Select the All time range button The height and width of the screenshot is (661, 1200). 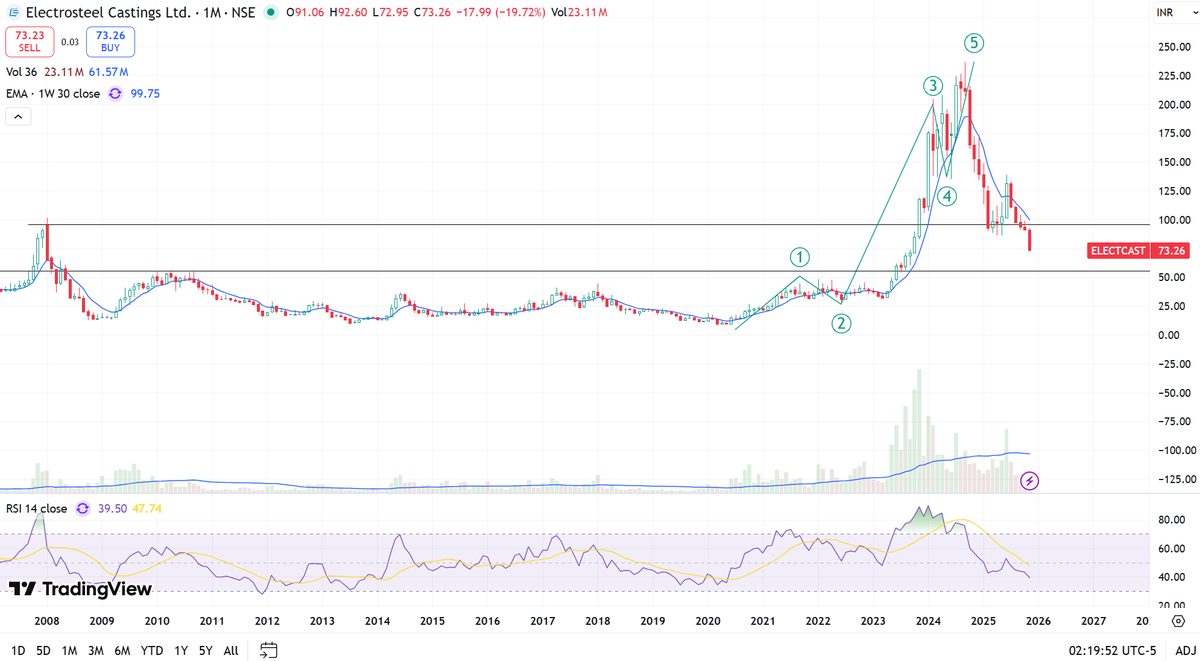(230, 649)
